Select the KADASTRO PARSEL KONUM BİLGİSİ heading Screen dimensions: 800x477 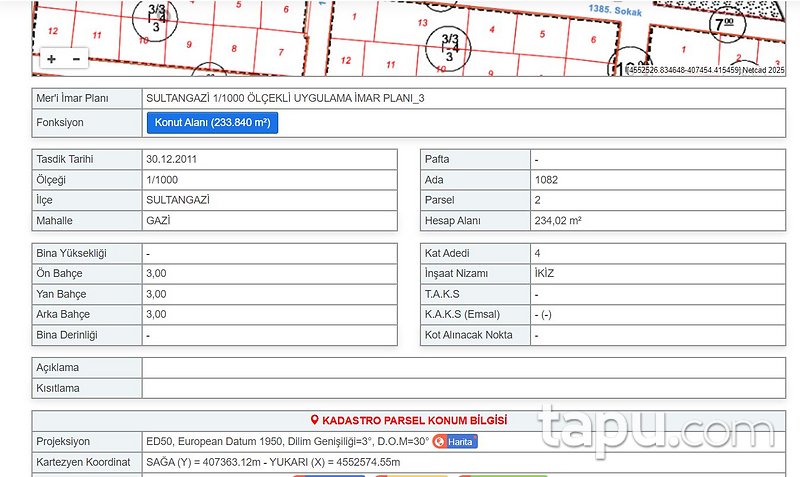click(x=414, y=420)
